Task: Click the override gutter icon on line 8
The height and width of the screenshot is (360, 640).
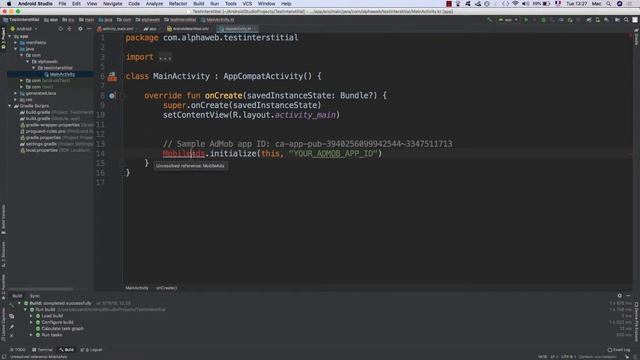Action: click(112, 96)
